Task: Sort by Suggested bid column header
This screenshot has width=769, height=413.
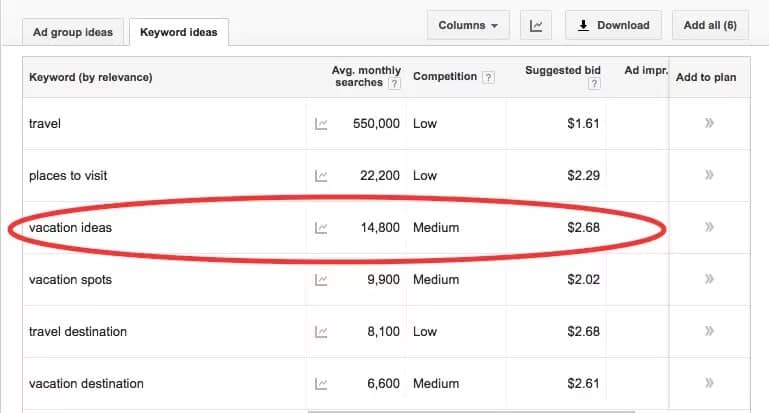Action: [x=563, y=70]
